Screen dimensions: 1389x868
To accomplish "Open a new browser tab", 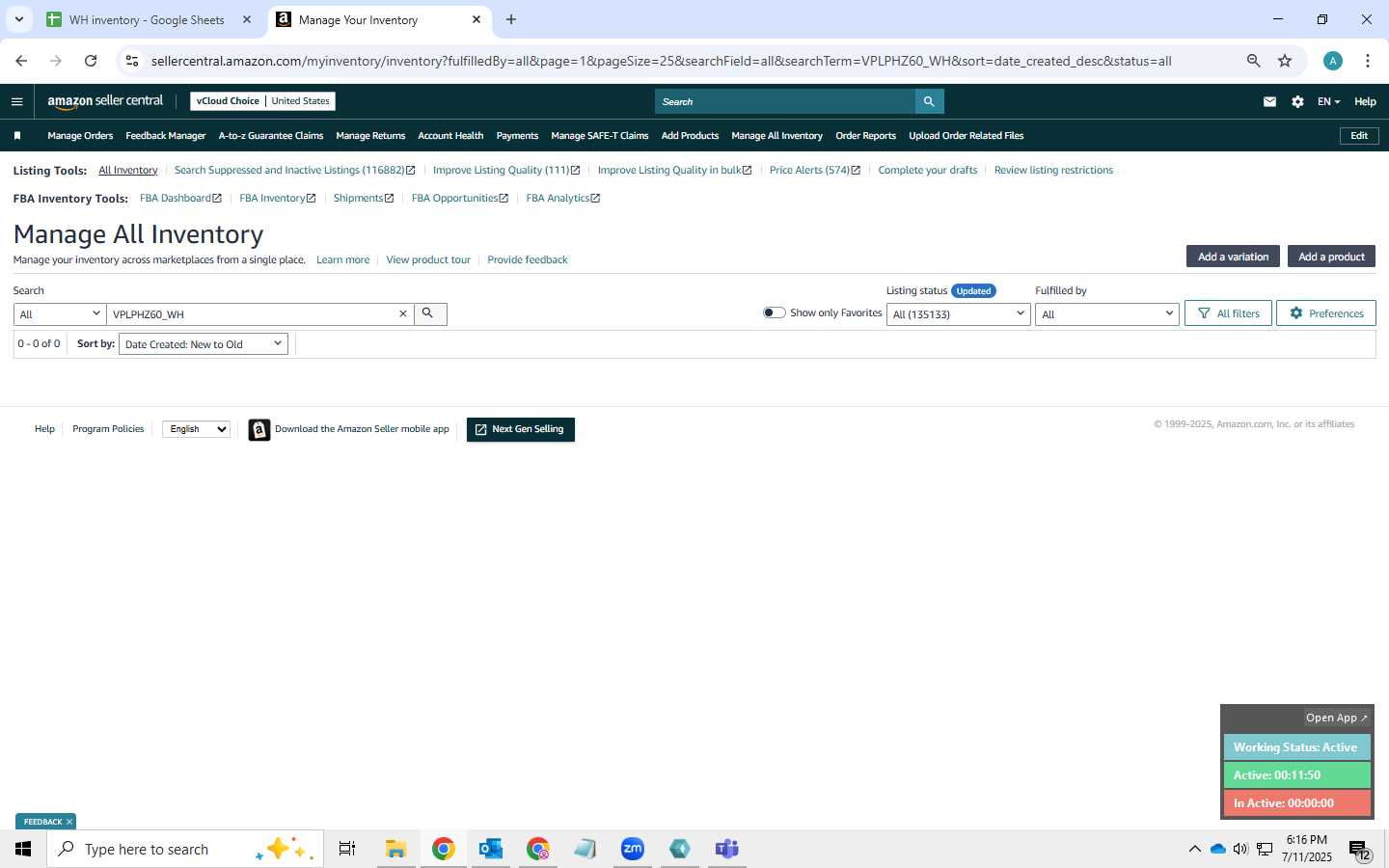I will [511, 19].
